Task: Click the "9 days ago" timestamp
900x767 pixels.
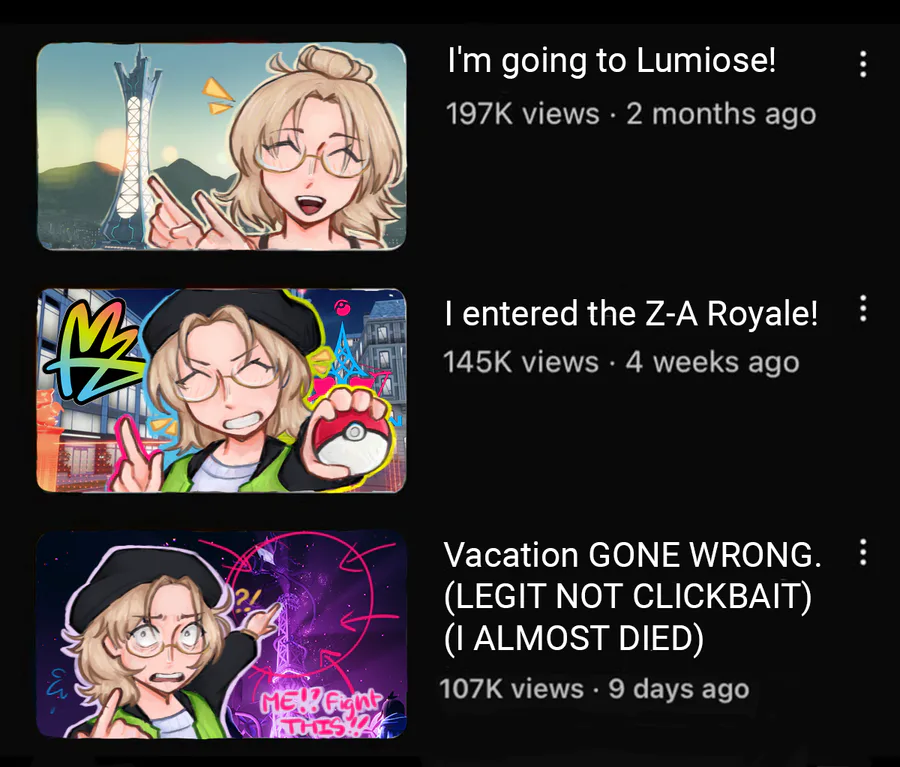Action: [x=679, y=689]
